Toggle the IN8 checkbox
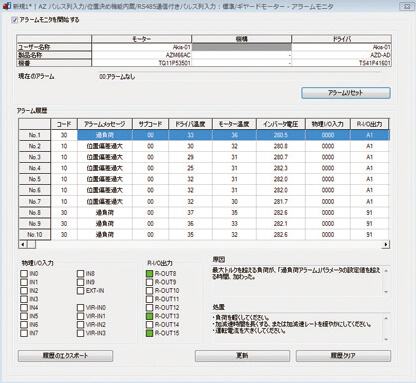Screen dimensions: 416x383 tap(80, 274)
